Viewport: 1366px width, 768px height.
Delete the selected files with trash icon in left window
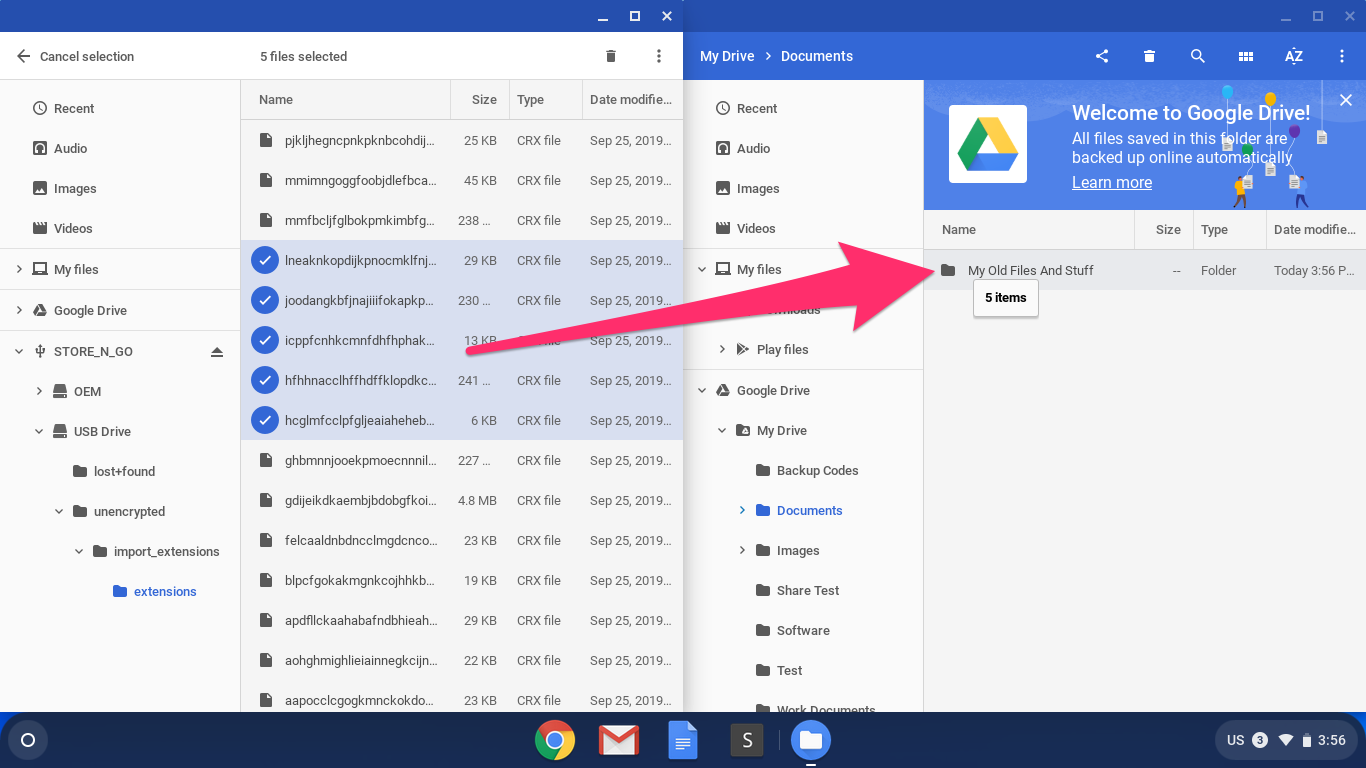[611, 56]
